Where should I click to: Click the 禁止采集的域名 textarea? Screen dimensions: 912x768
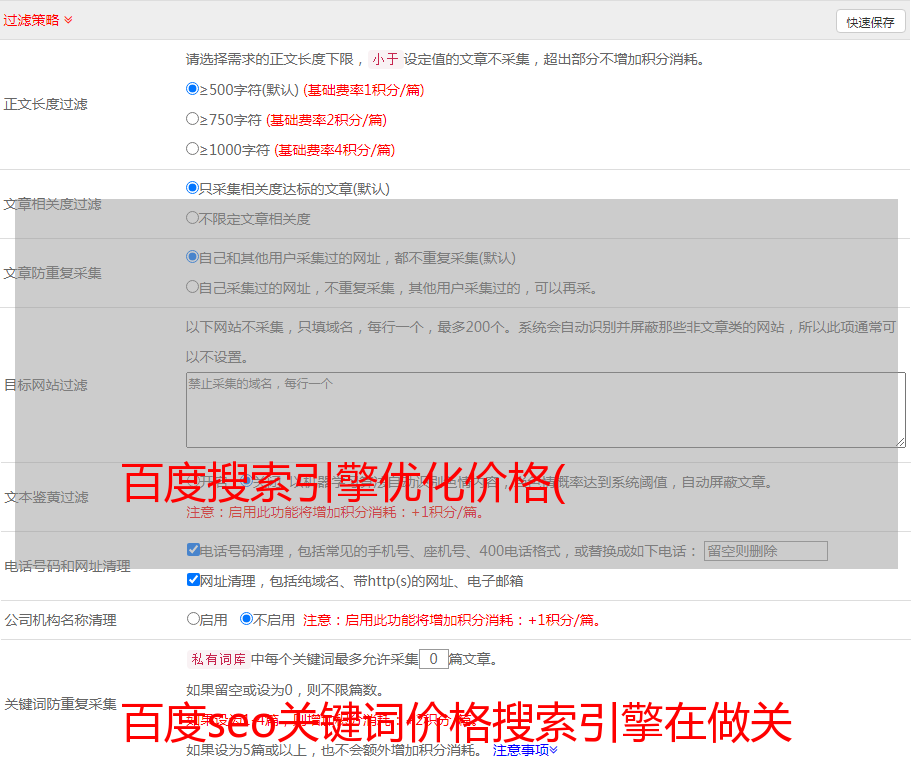[546, 410]
